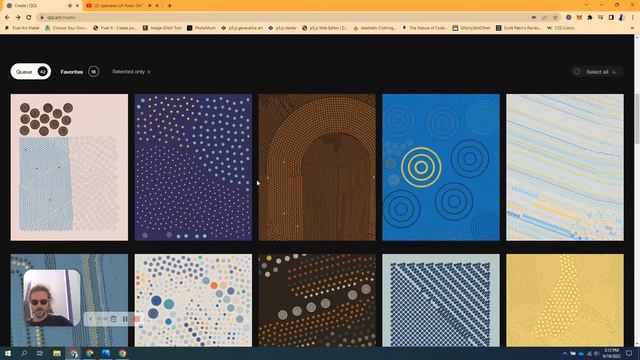Show hidden system tray icons

565,353
